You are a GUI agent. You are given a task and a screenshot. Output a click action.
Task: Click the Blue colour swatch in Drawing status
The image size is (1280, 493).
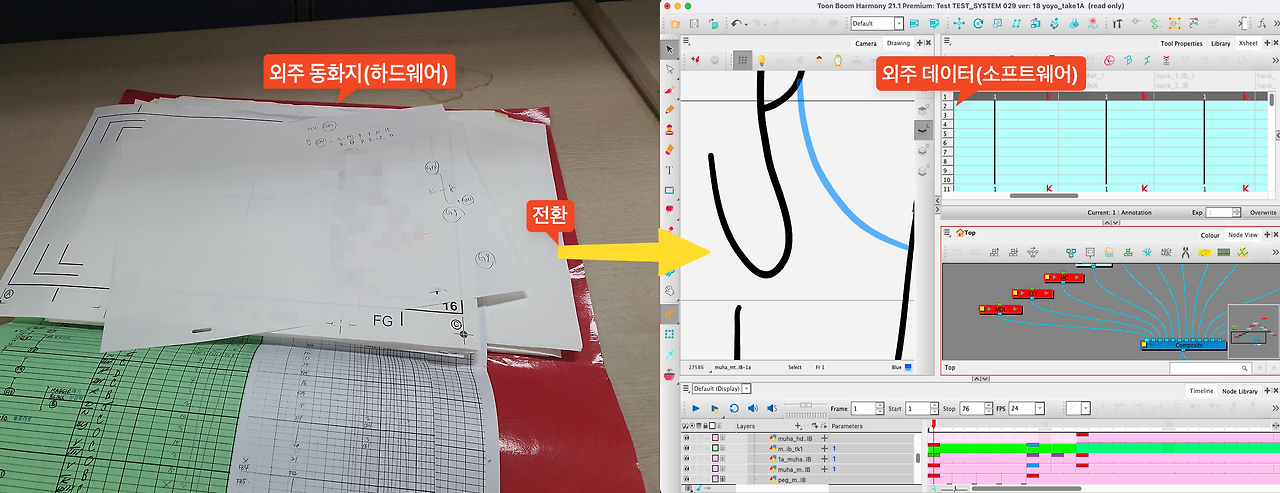tap(908, 367)
